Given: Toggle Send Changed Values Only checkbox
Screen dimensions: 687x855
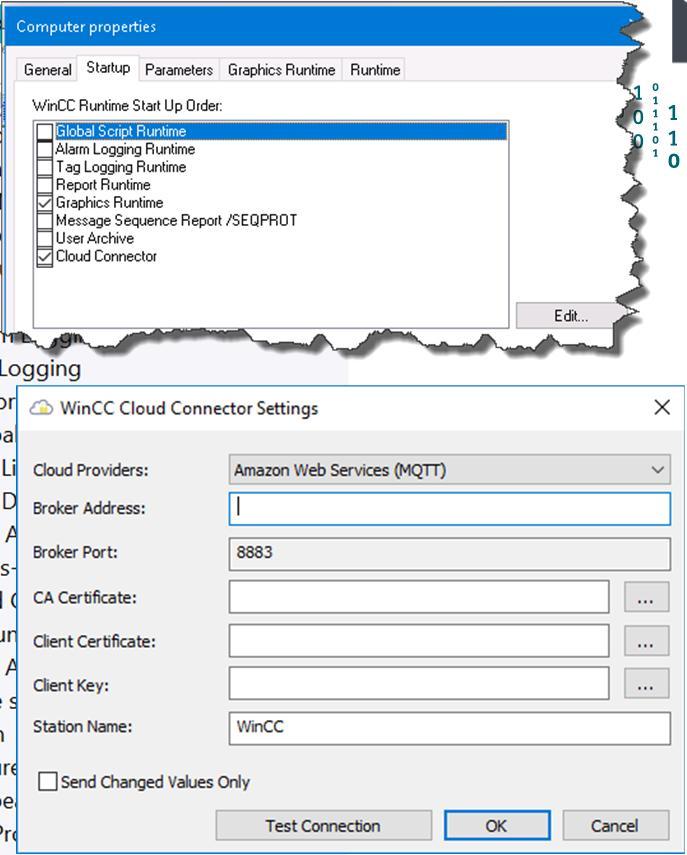Looking at the screenshot, I should (47, 781).
